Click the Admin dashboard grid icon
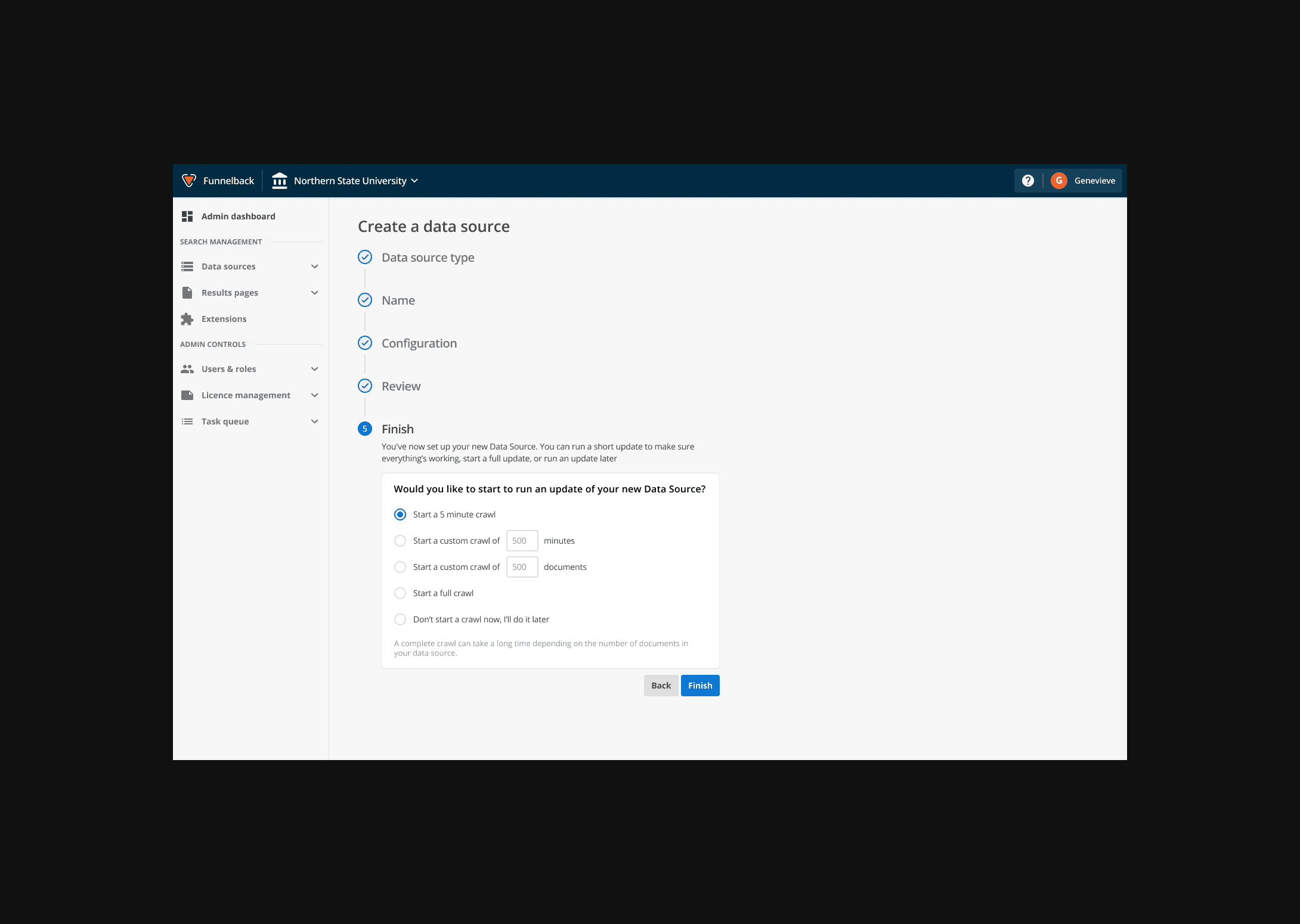The image size is (1300, 924). tap(187, 216)
